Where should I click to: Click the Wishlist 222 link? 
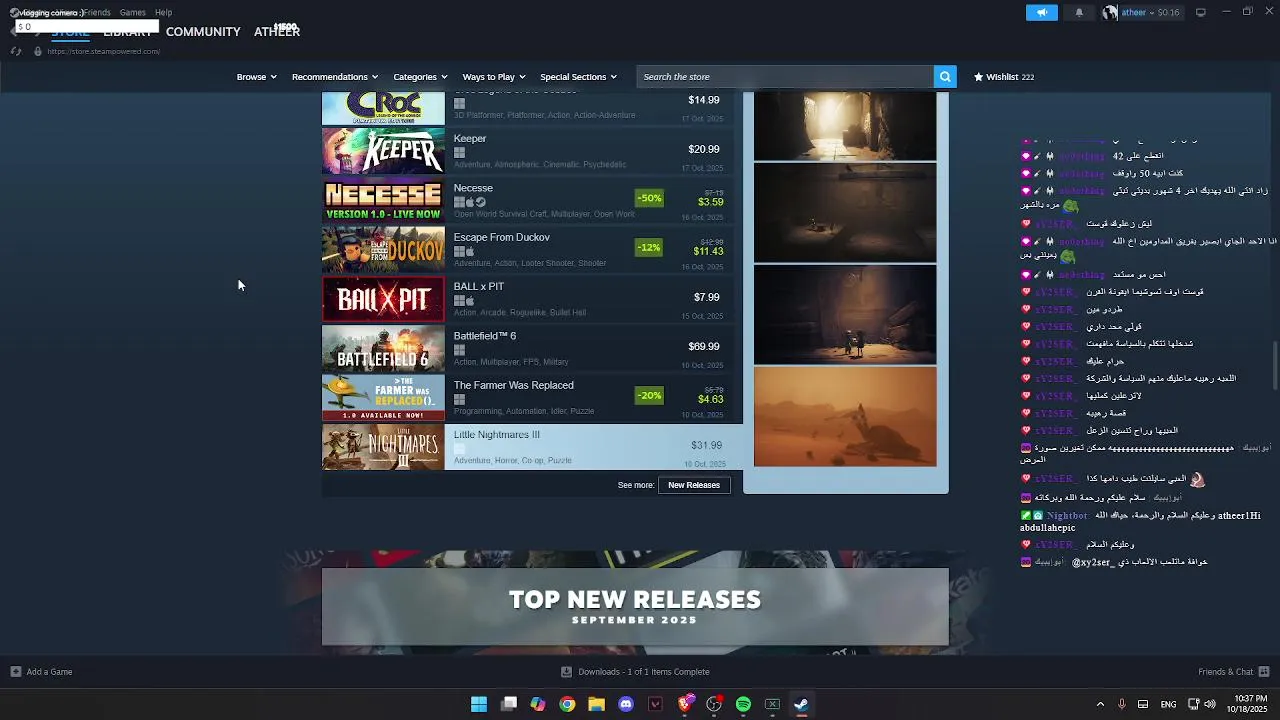tap(1003, 77)
